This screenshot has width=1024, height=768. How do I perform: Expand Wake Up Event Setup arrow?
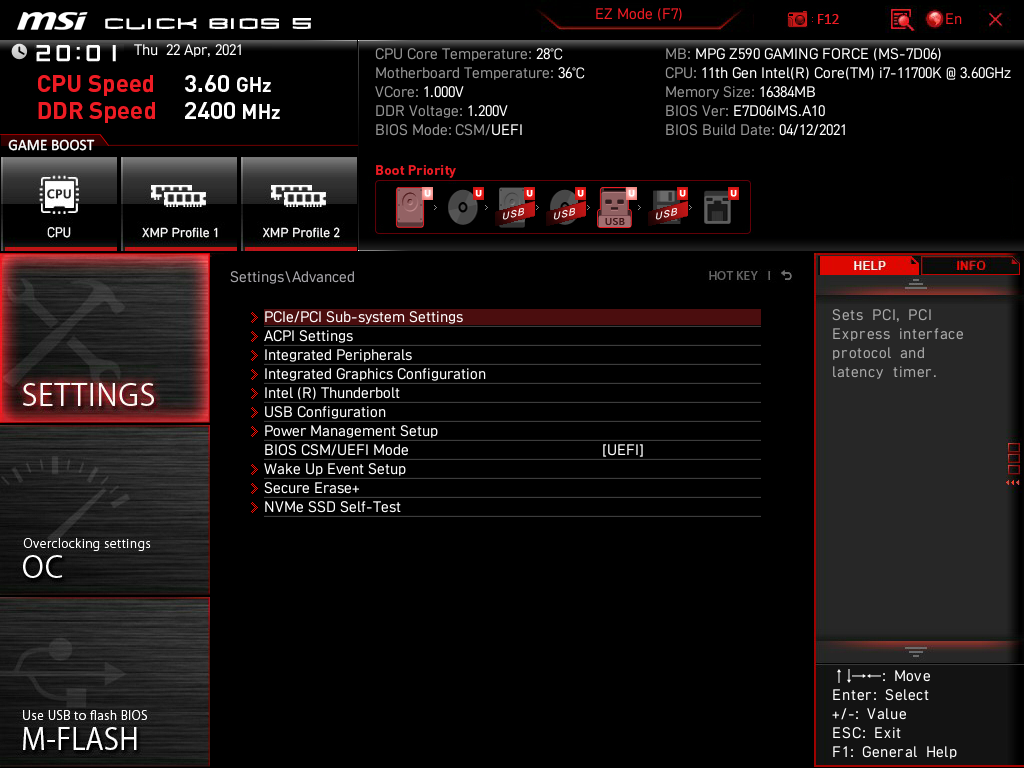(254, 469)
